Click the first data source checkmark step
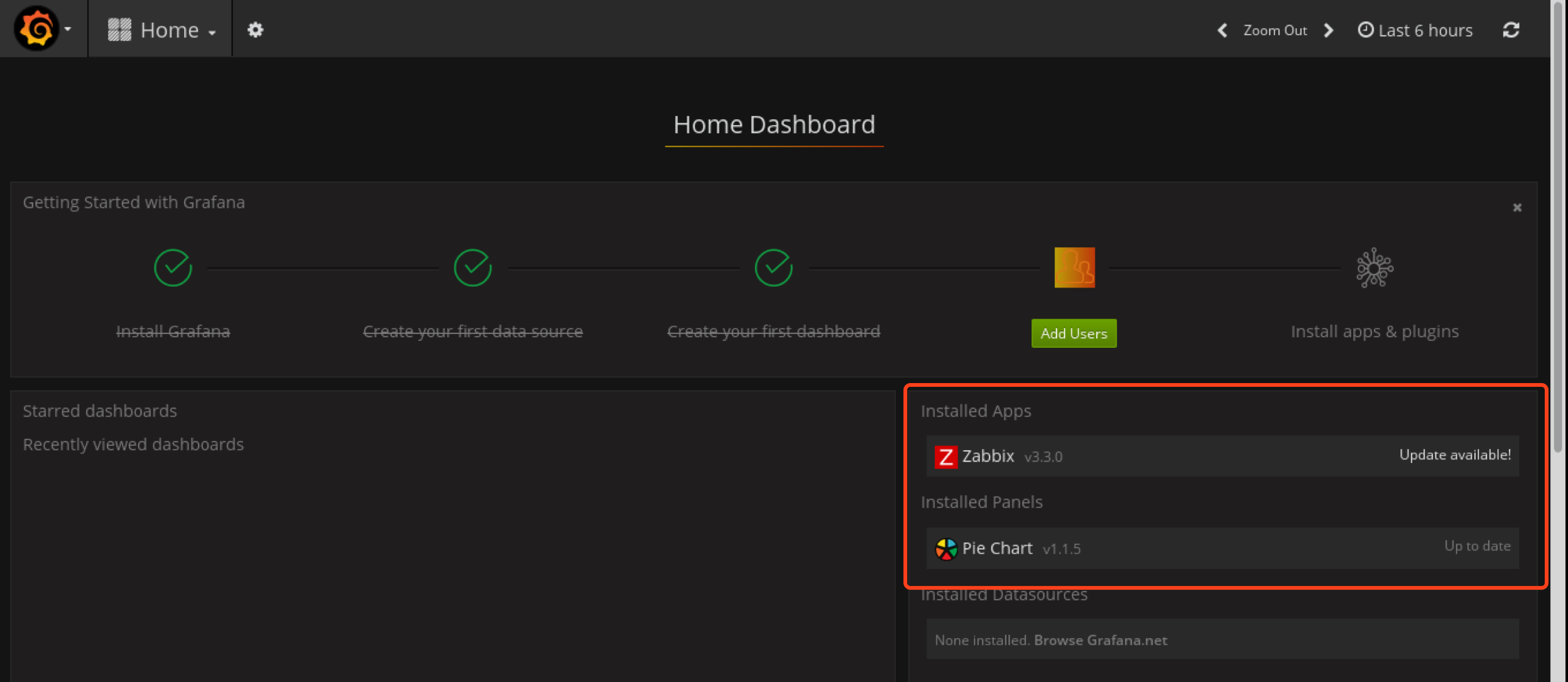This screenshot has width=1568, height=682. coord(472,268)
